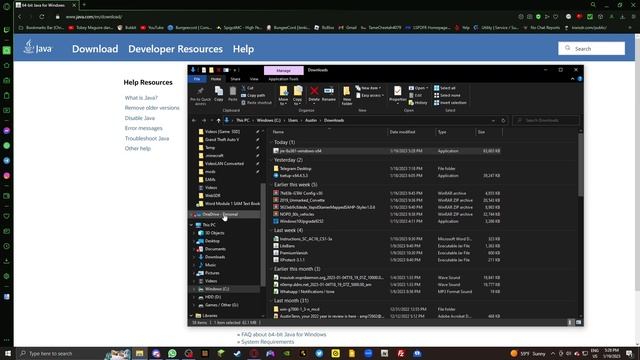The image size is (640, 360).
Task: Click the Java logo on the website
Action: (38, 47)
